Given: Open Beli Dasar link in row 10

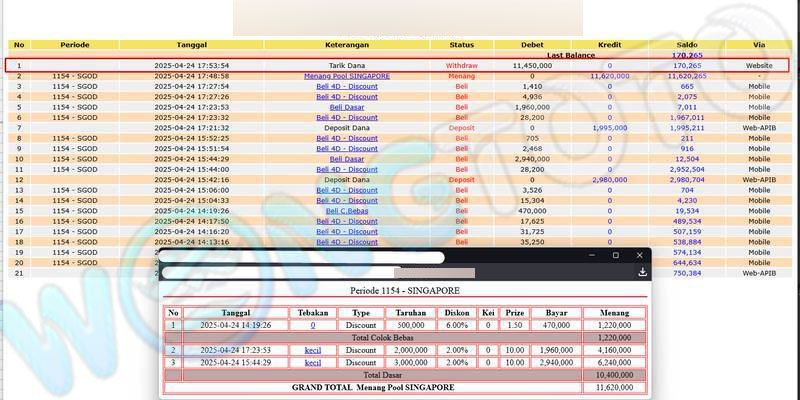Looking at the screenshot, I should tap(347, 159).
